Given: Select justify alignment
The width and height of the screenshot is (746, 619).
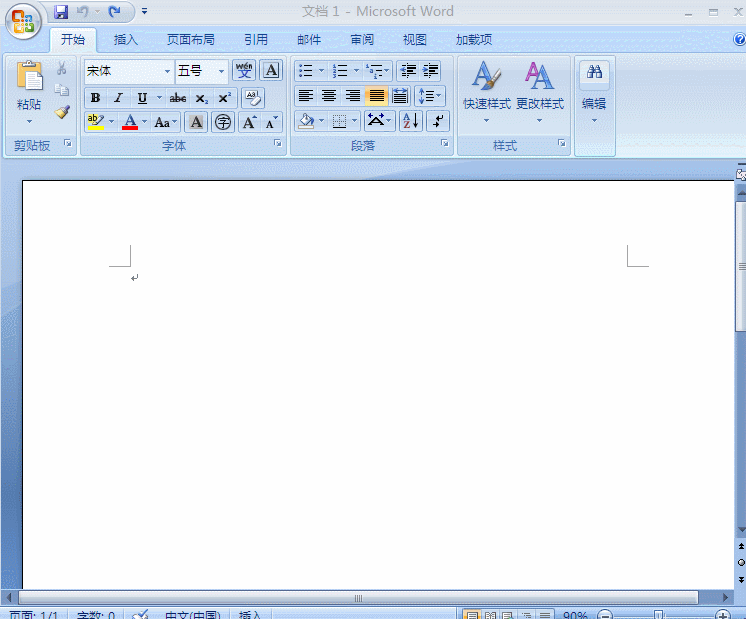Looking at the screenshot, I should pyautogui.click(x=376, y=96).
